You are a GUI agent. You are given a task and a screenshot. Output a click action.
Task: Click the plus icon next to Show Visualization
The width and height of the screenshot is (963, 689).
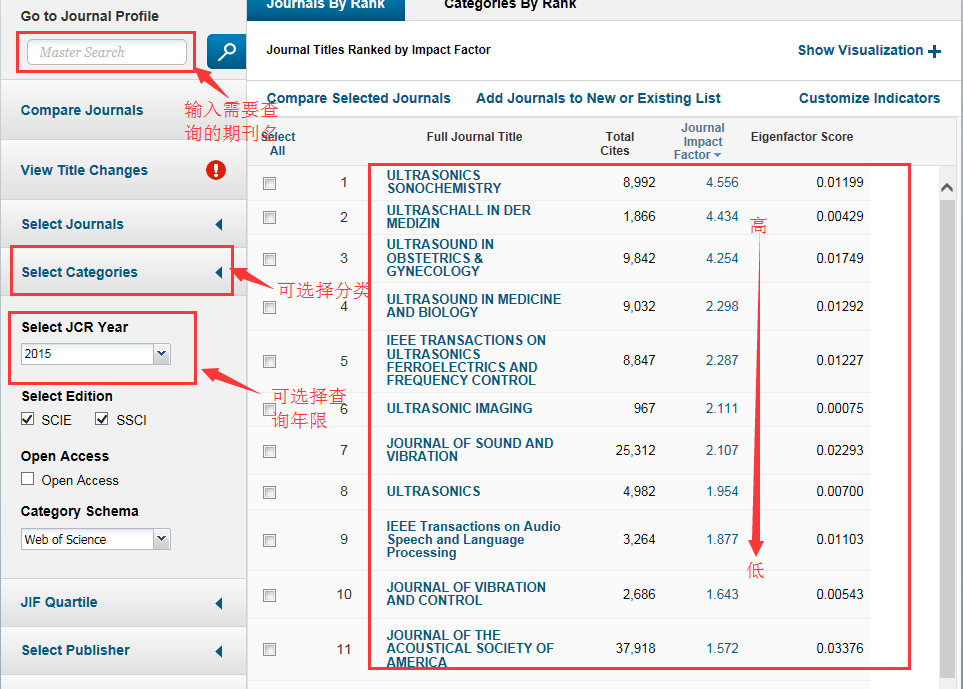tap(934, 51)
